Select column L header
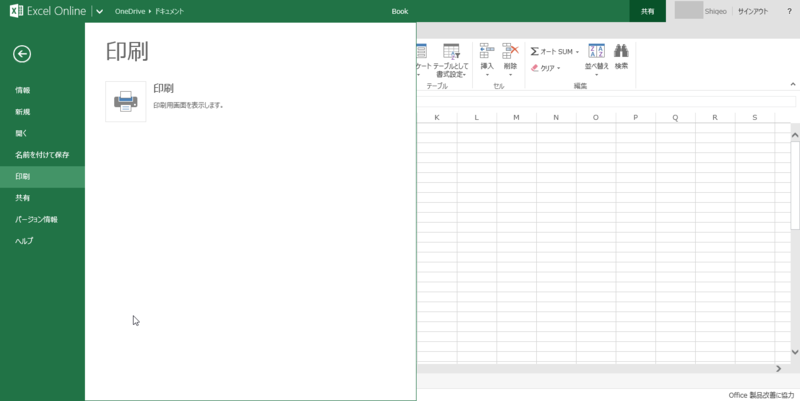This screenshot has width=800, height=401. coord(477,117)
